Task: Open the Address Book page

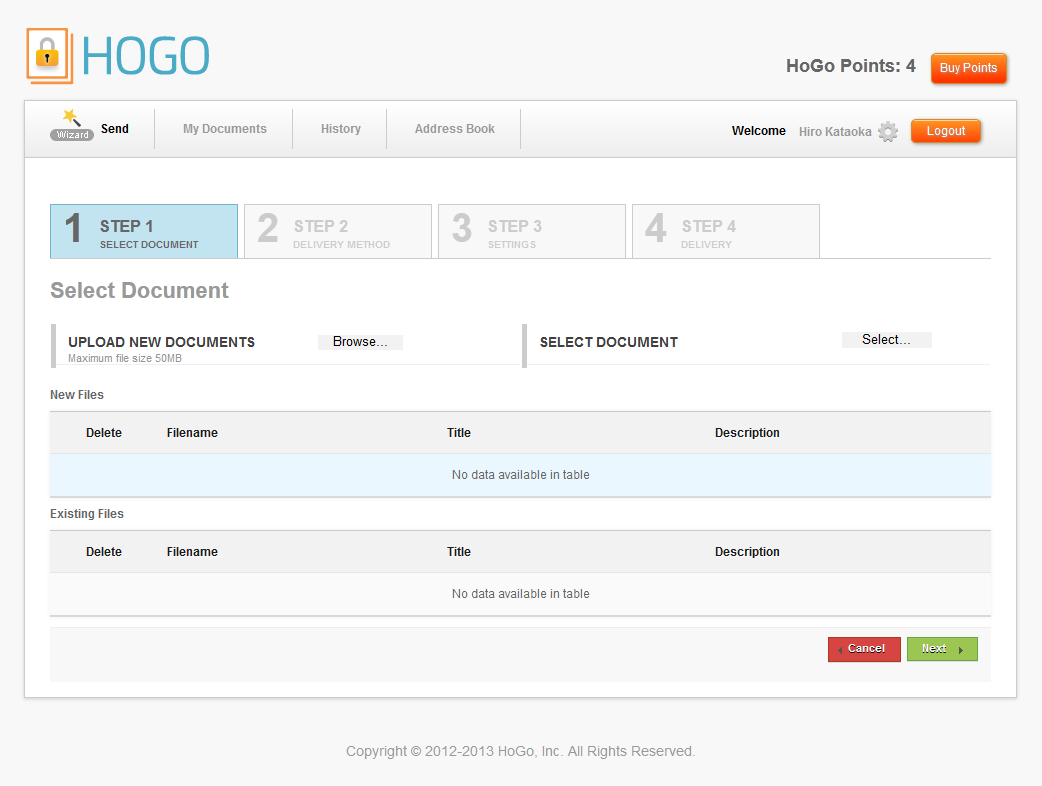Action: click(x=454, y=129)
